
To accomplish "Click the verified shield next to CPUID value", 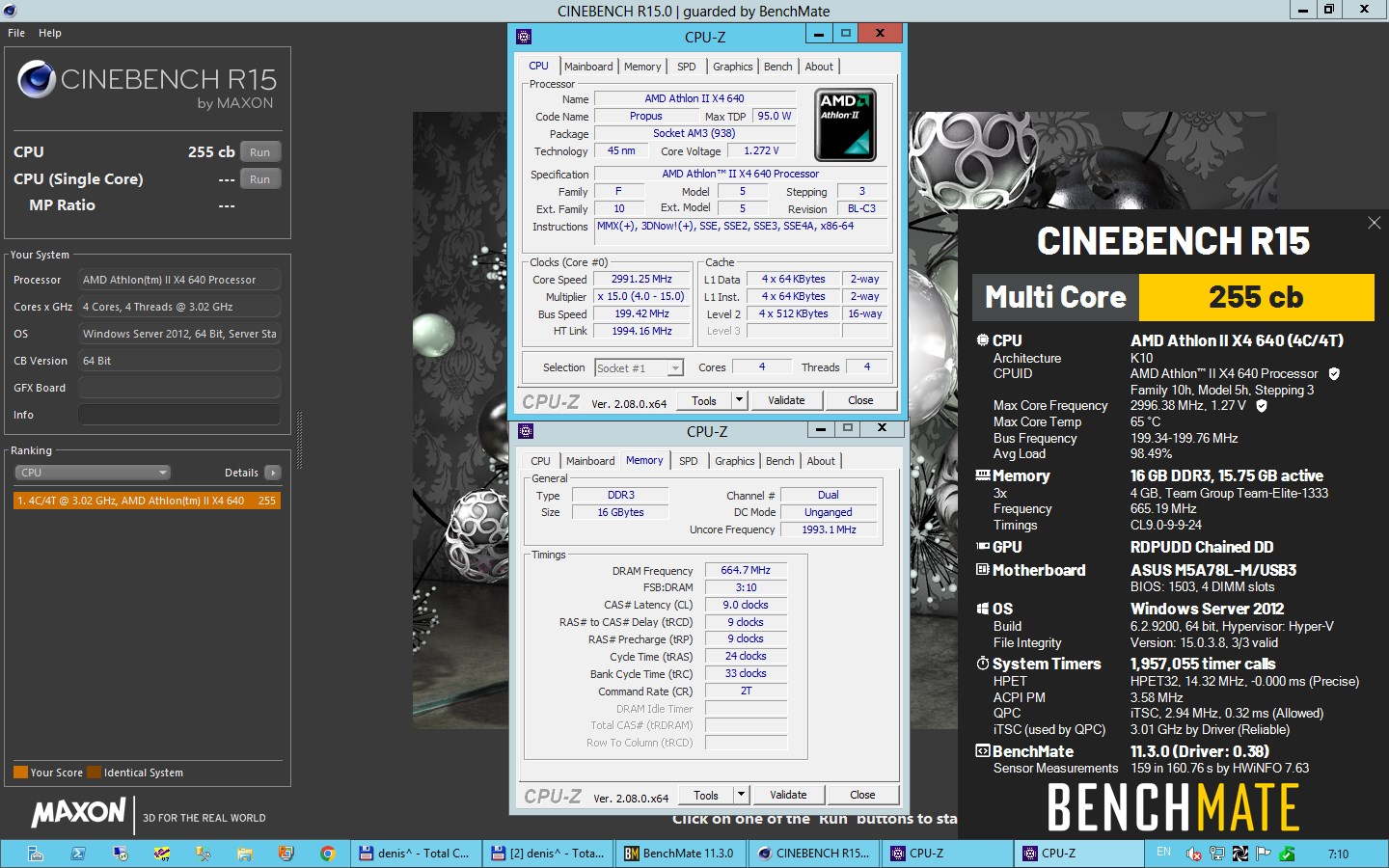I will coord(1334,373).
